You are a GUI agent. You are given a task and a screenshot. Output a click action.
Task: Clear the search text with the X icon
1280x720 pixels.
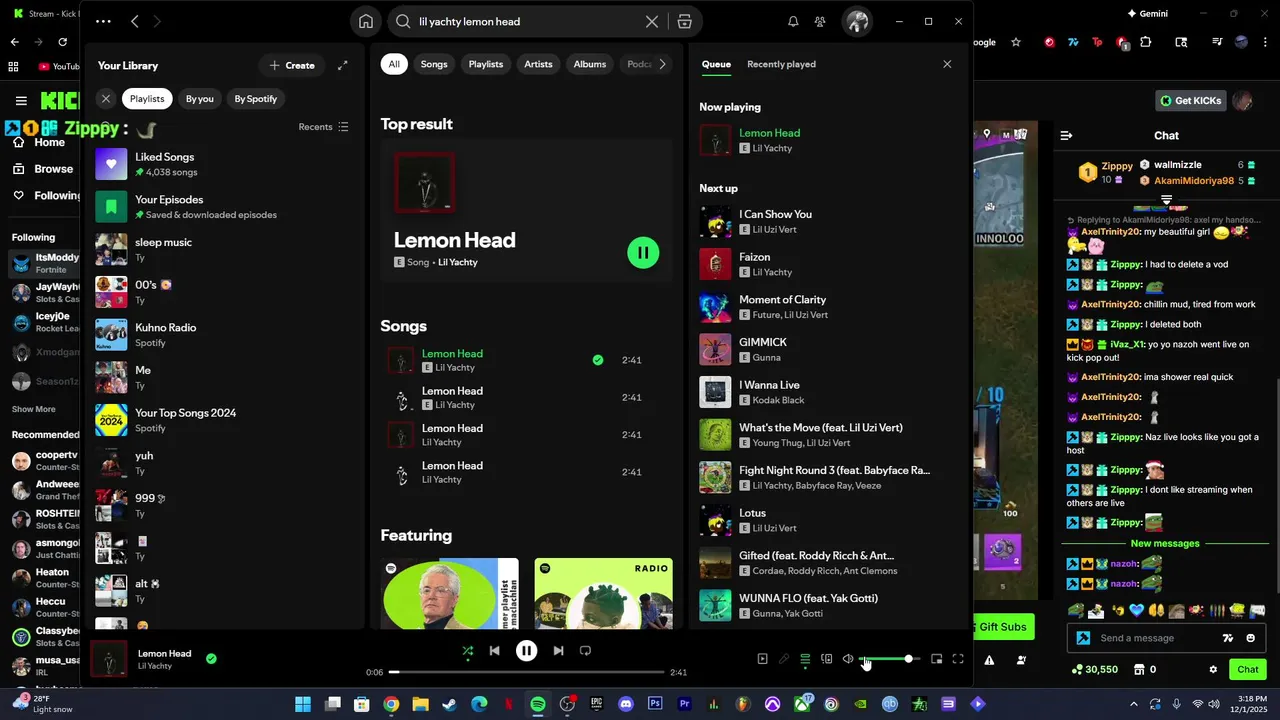click(x=652, y=21)
